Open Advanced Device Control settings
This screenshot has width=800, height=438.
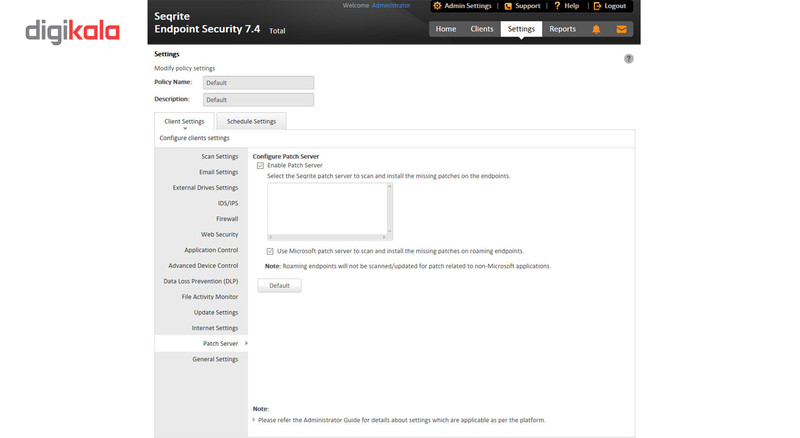[203, 265]
